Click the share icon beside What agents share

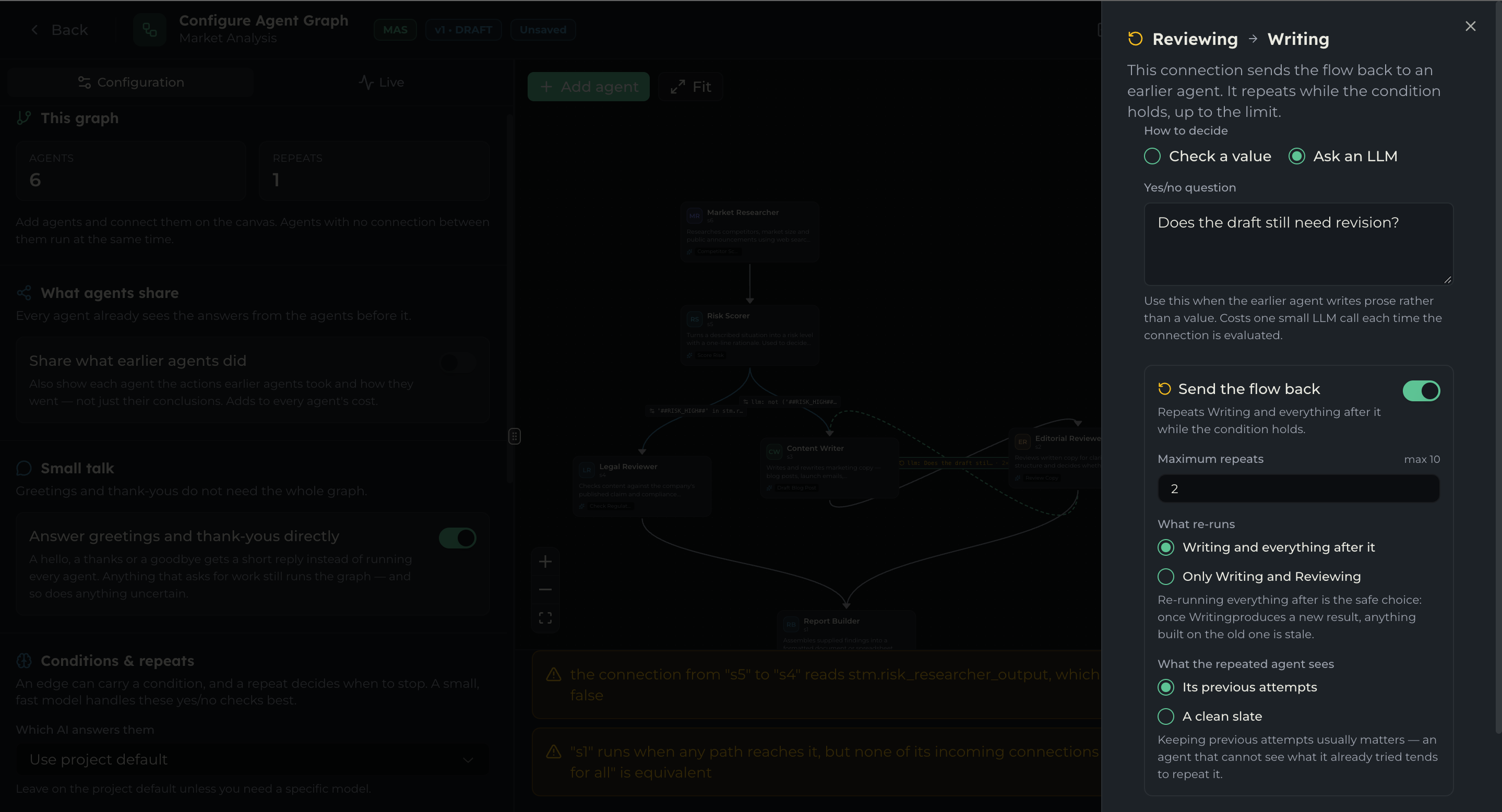tap(24, 293)
